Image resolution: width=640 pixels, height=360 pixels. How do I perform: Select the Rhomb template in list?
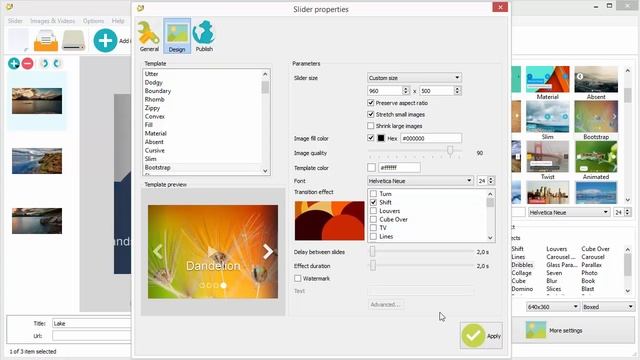coord(154,99)
